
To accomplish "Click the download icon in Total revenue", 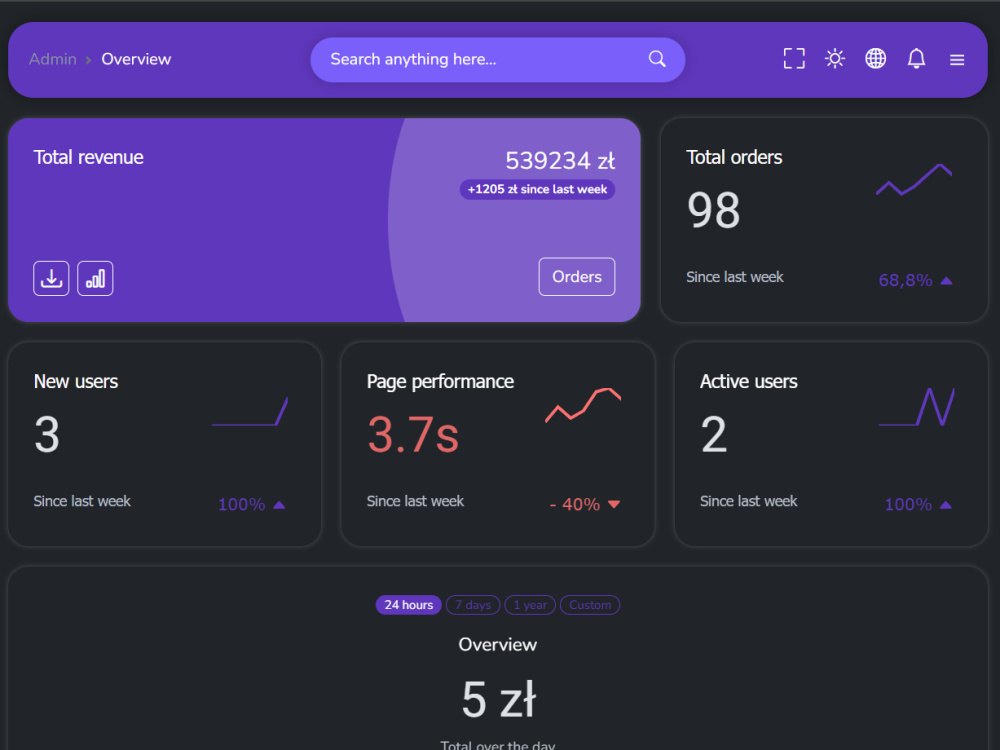I will (x=51, y=279).
